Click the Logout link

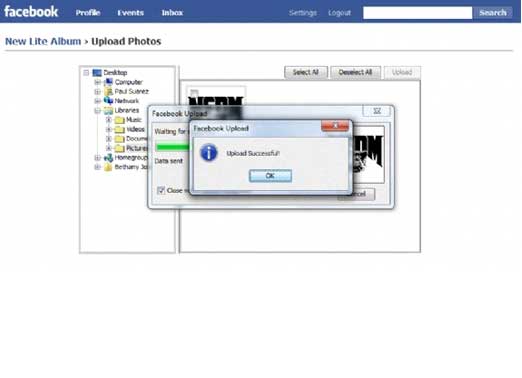point(339,13)
